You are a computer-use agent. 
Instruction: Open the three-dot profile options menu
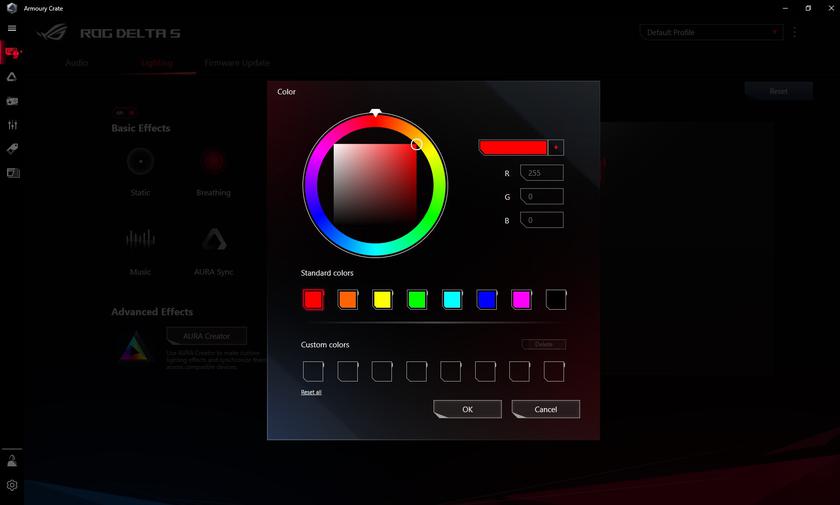pos(795,32)
